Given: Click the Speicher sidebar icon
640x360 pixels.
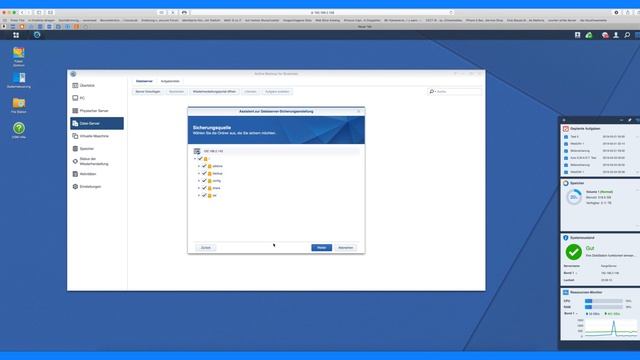Looking at the screenshot, I should click(75, 149).
